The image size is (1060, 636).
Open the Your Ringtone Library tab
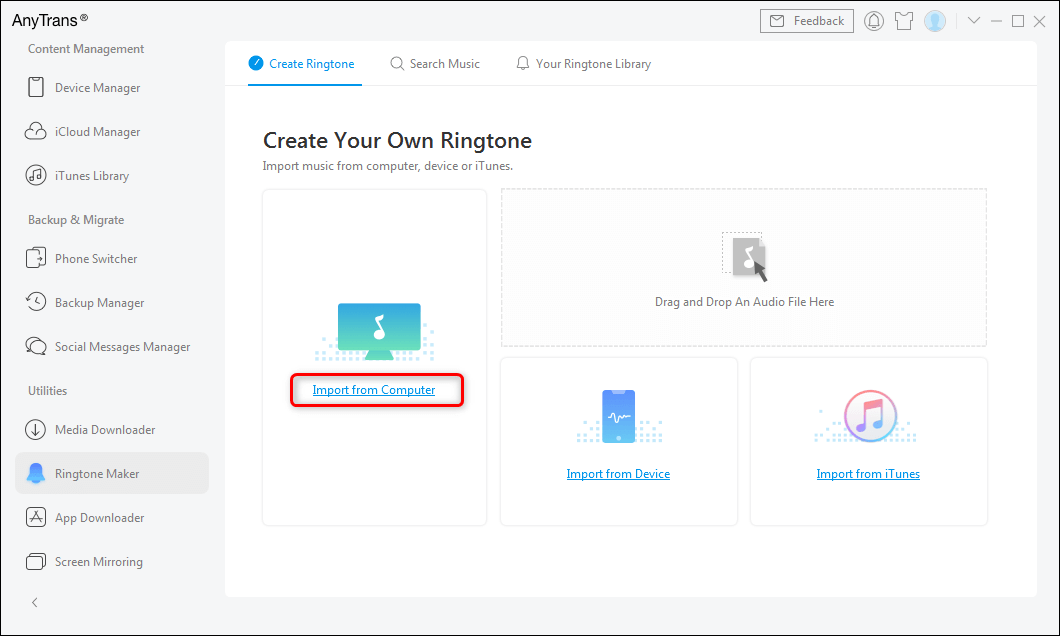(583, 64)
